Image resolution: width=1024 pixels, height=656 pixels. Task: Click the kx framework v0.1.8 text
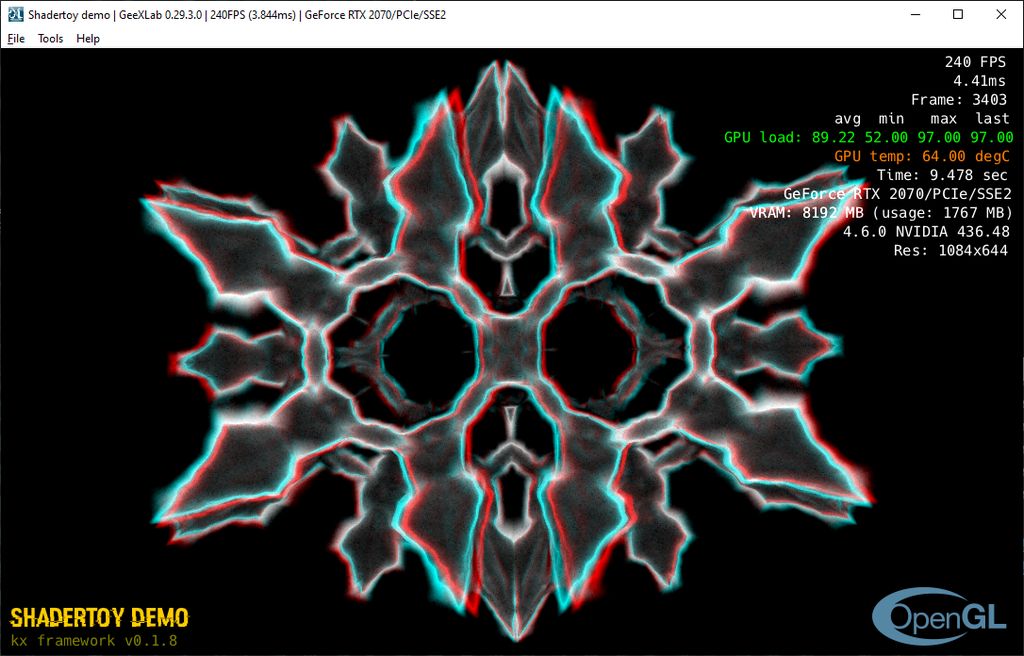(94, 640)
